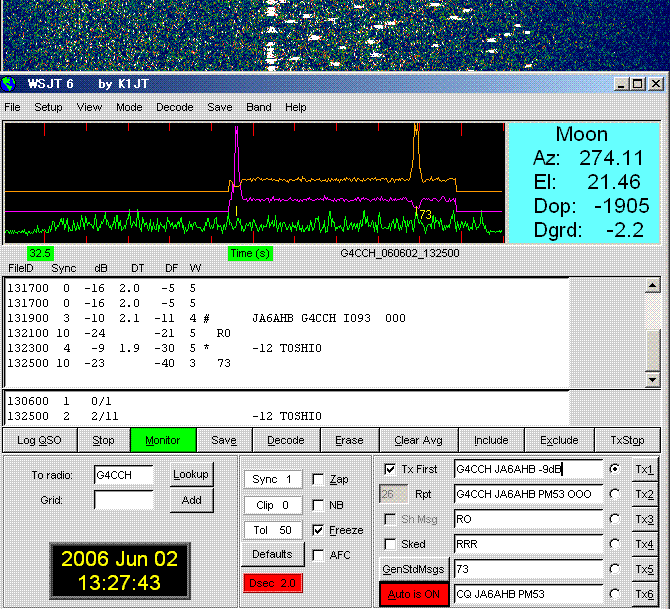Click the Clear Avg button
Image resolution: width=670 pixels, height=609 pixels.
click(x=420, y=440)
